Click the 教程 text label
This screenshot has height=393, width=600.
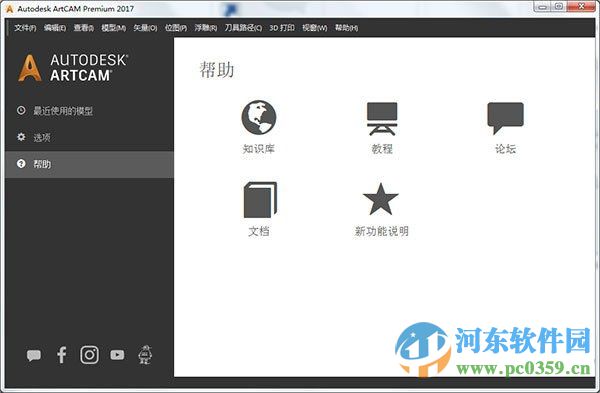tap(382, 149)
